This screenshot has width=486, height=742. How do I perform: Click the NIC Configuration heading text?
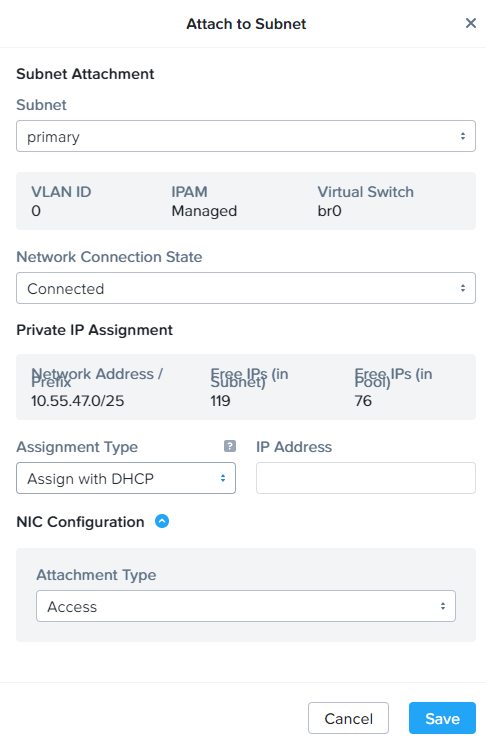pos(80,522)
